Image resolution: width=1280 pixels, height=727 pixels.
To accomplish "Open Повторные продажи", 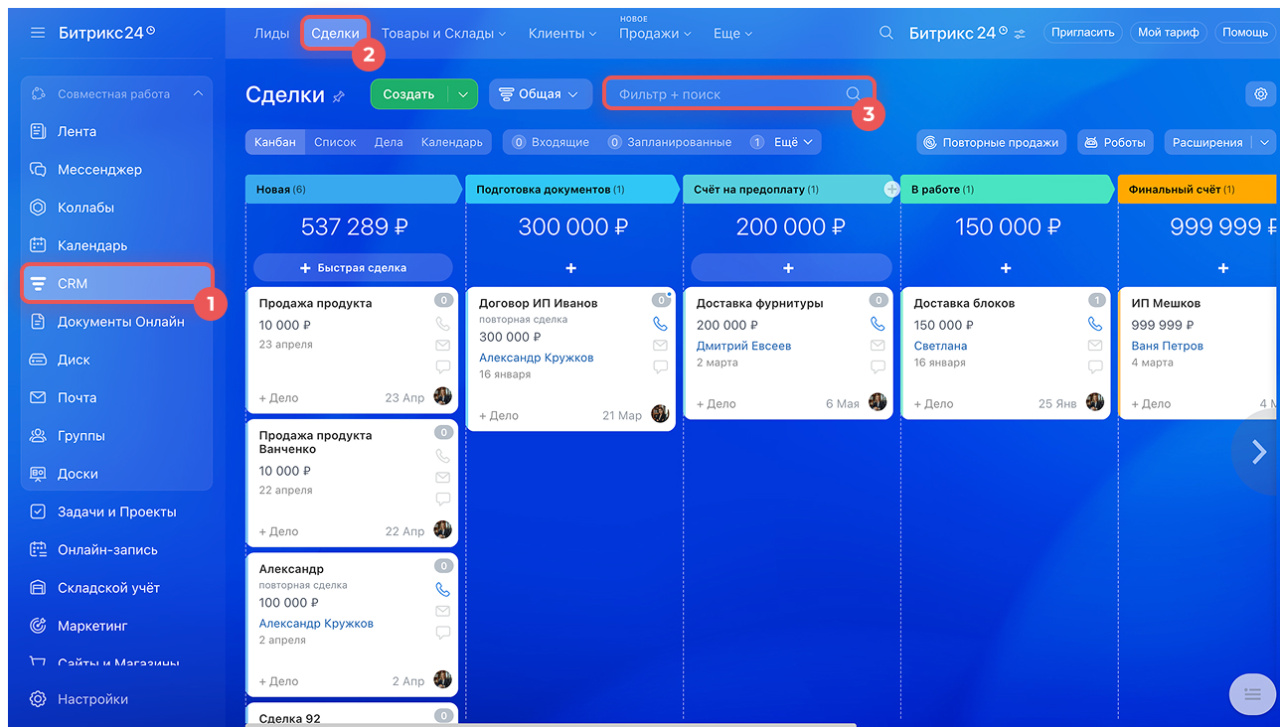I will [991, 142].
